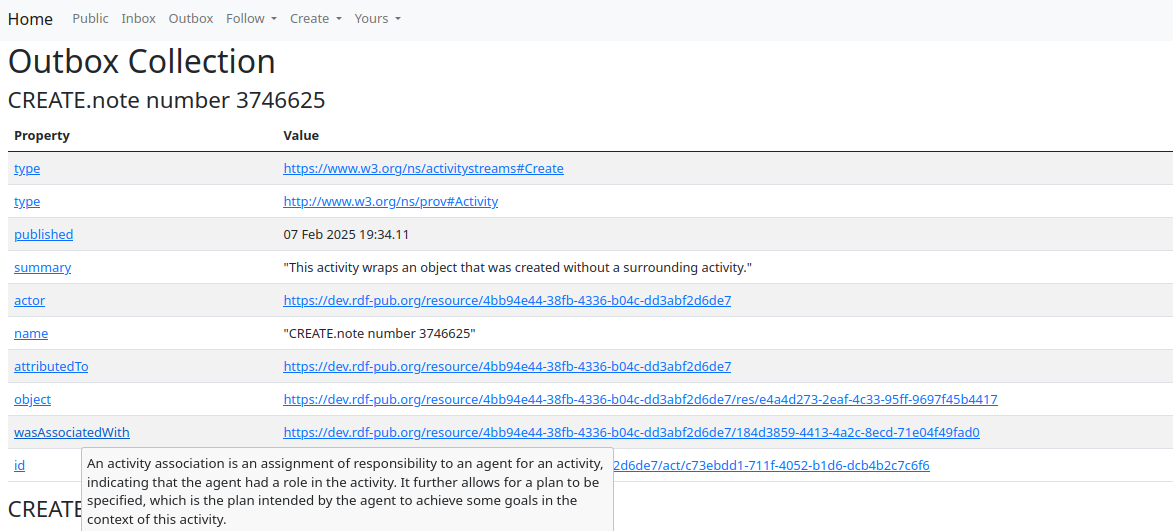This screenshot has height=531, width=1173.
Task: Click the id property link
Action: pyautogui.click(x=19, y=466)
